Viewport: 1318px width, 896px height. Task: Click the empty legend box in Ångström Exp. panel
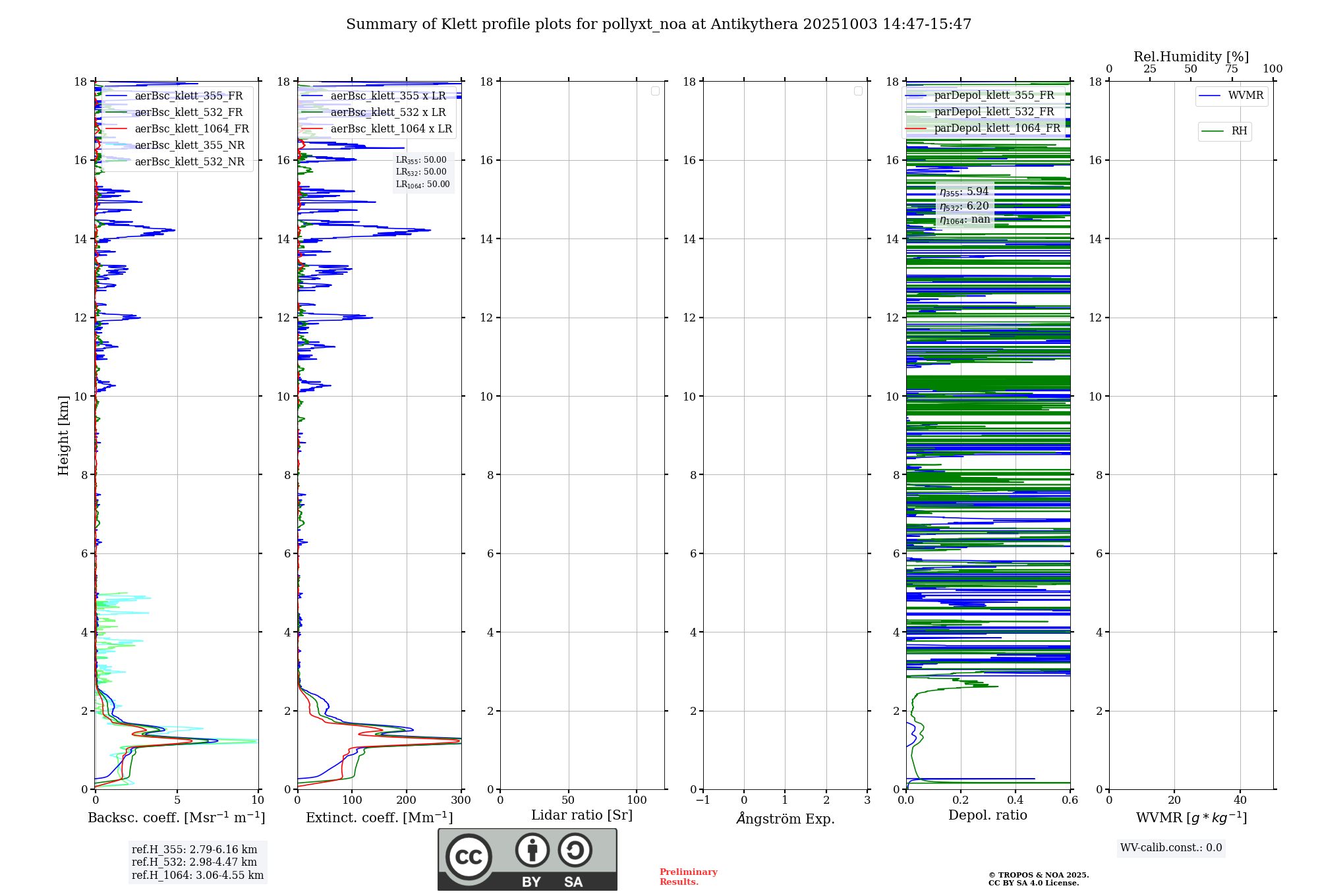858,91
